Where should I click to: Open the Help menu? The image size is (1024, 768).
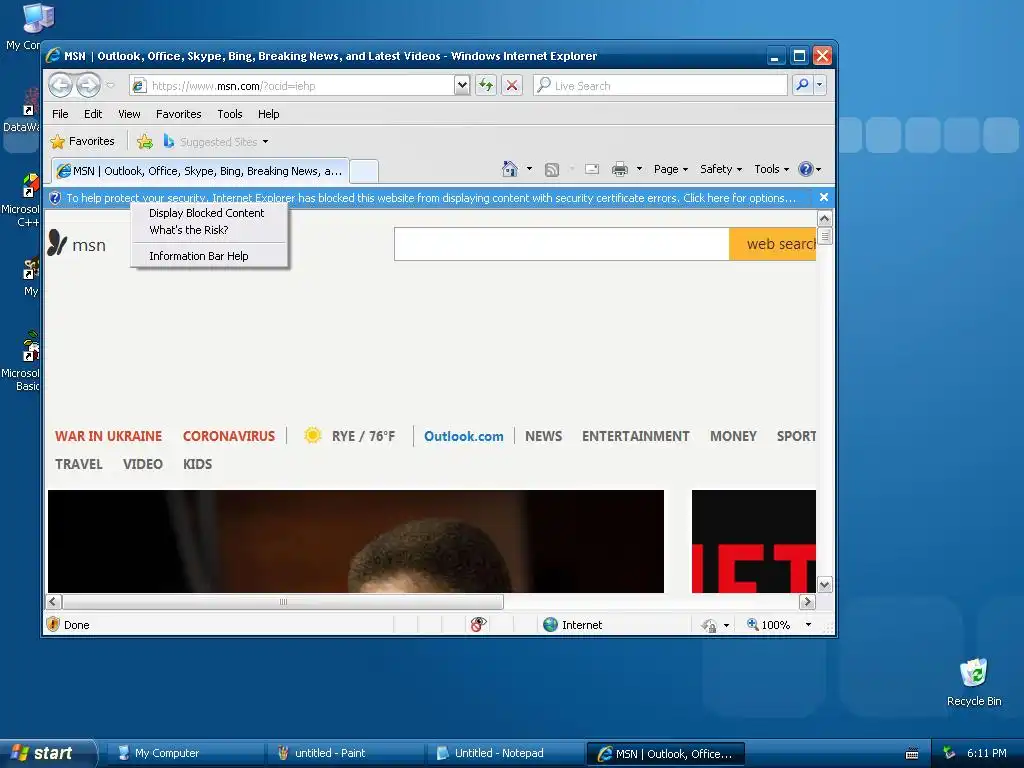point(268,114)
